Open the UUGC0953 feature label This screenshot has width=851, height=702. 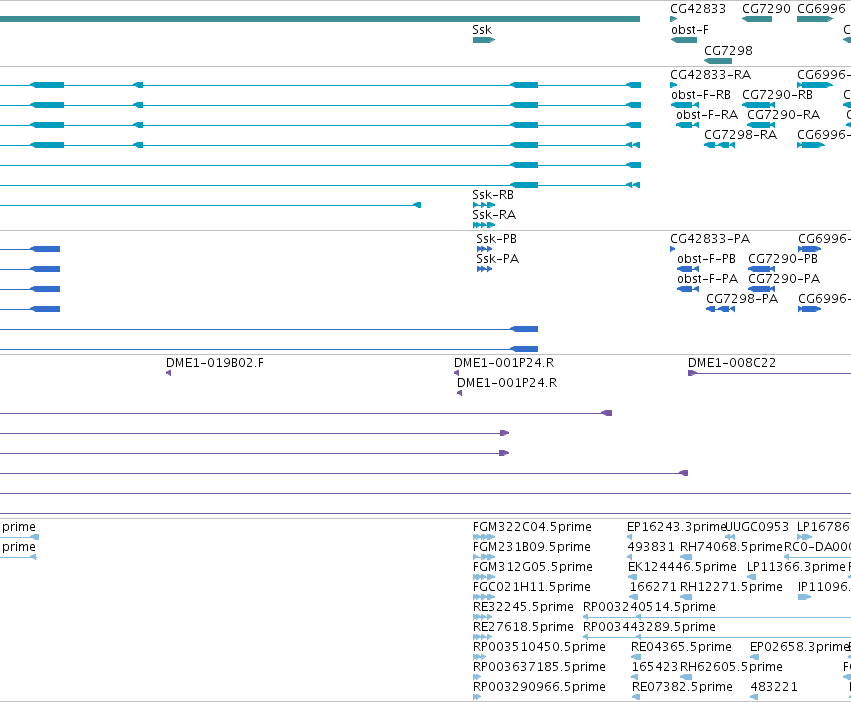pos(757,527)
